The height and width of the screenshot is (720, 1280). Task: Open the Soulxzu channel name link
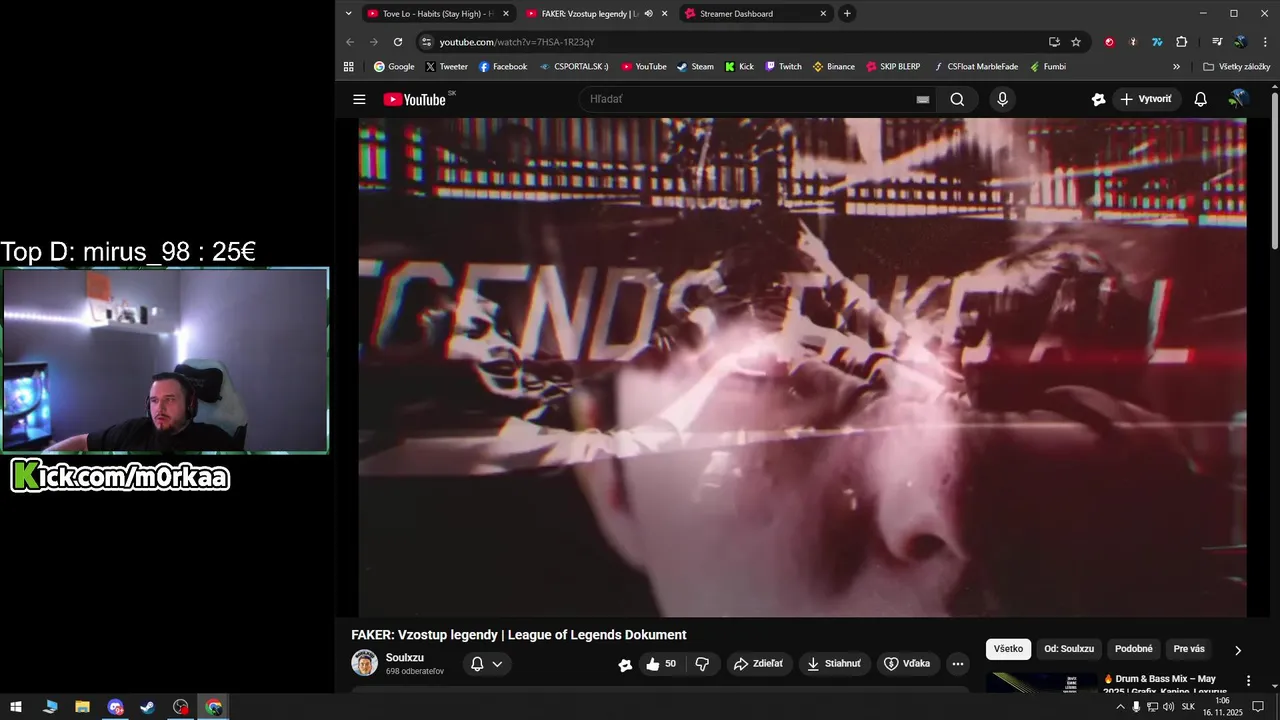tap(405, 658)
